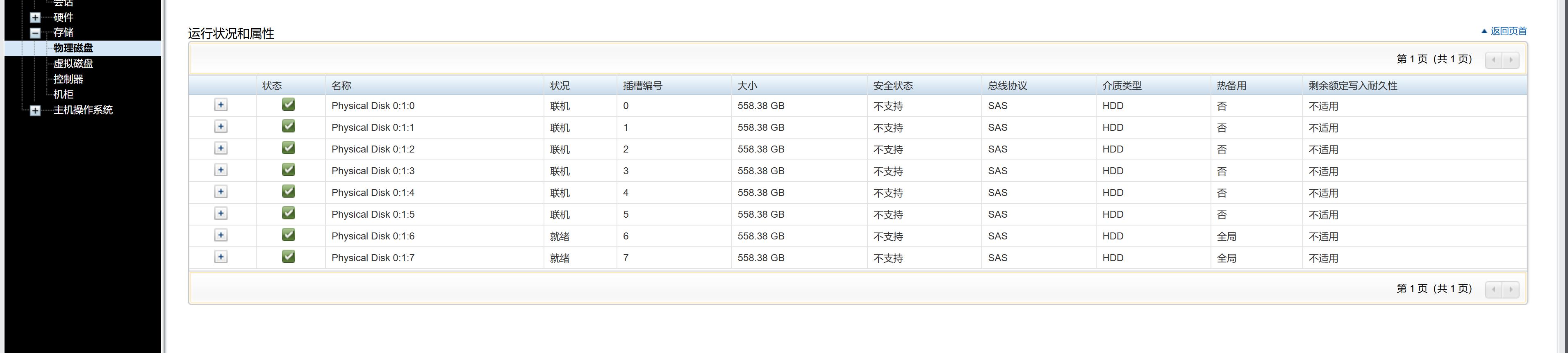Screen dimensions: 1568x353
Task: Sort by the 状况 column header
Action: coord(560,86)
